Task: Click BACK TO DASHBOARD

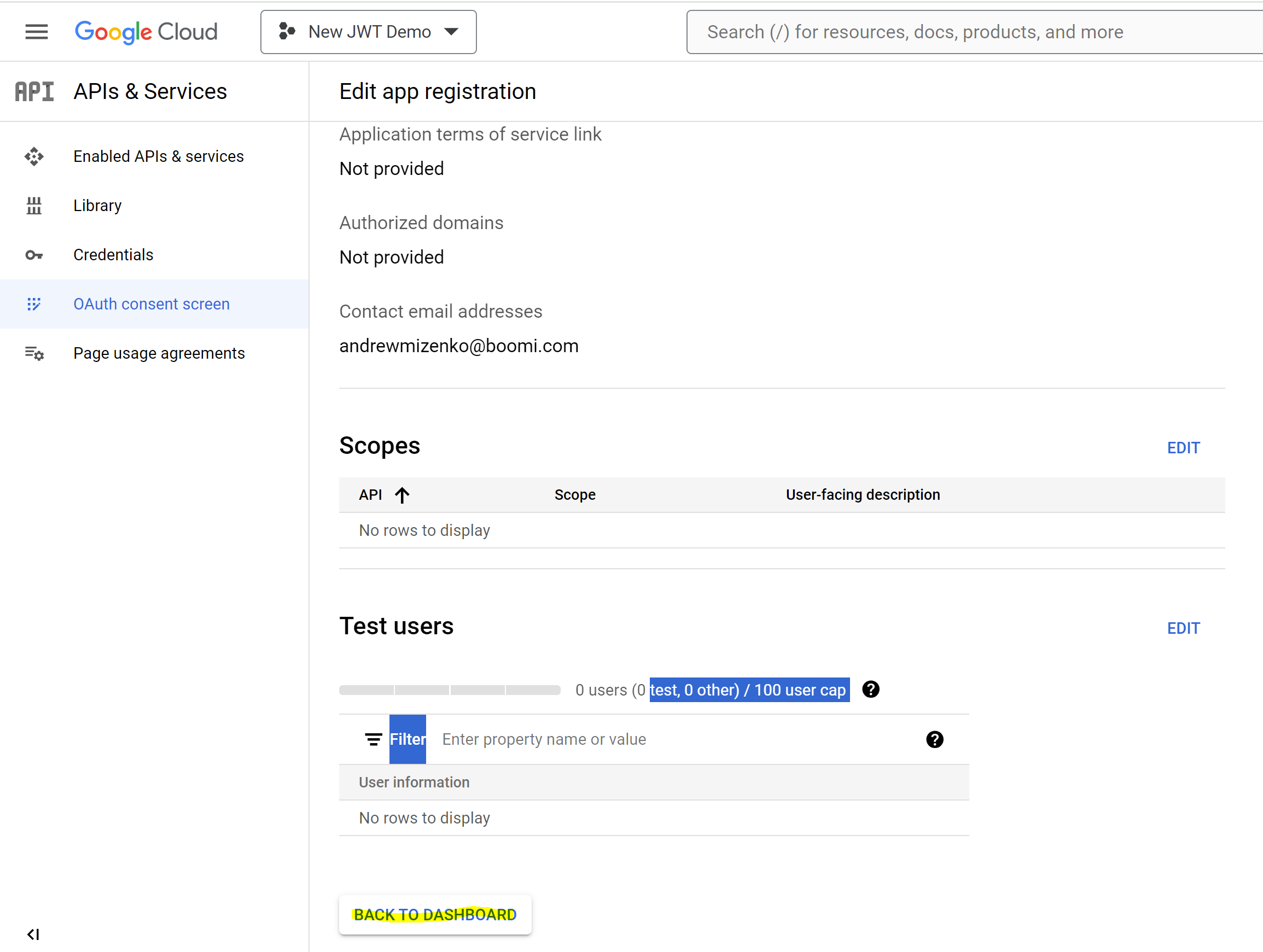Action: tap(434, 914)
